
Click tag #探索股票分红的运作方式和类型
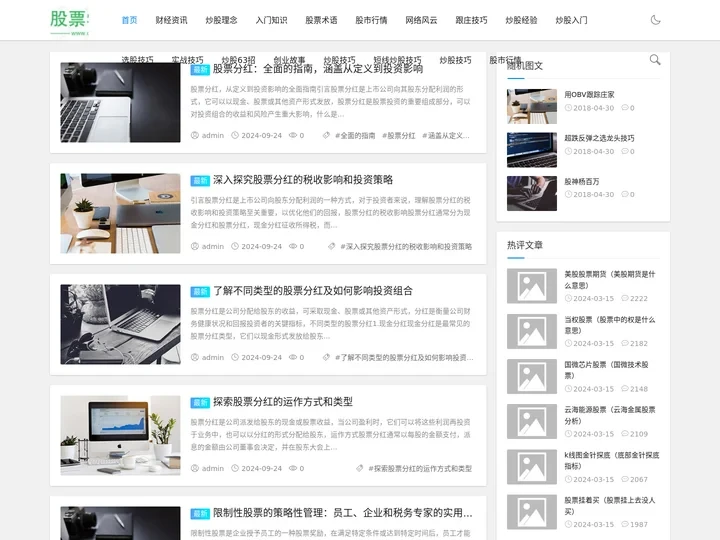coord(420,469)
